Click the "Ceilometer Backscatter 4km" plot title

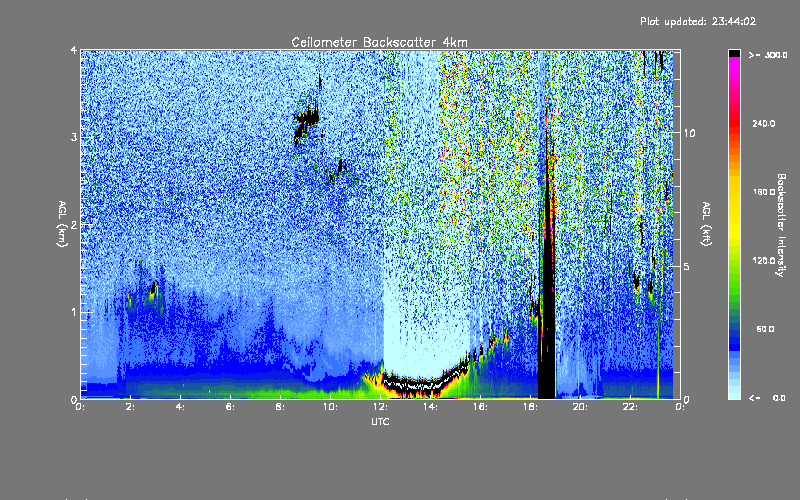379,42
